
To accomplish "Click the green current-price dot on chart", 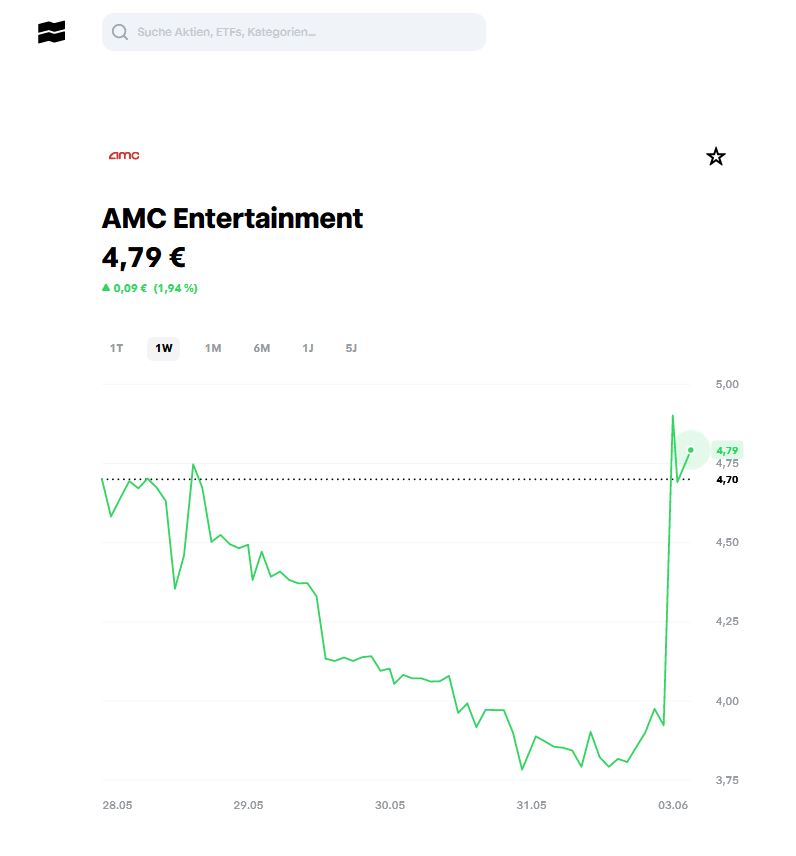I will click(690, 450).
